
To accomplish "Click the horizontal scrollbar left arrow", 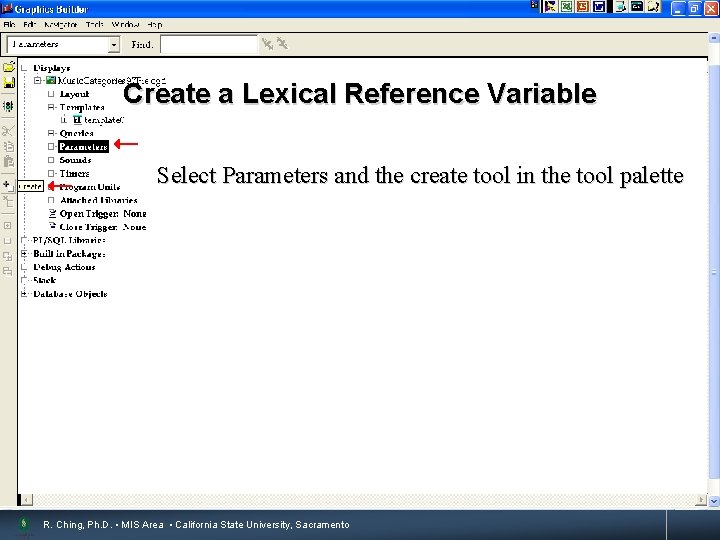I will (x=27, y=499).
